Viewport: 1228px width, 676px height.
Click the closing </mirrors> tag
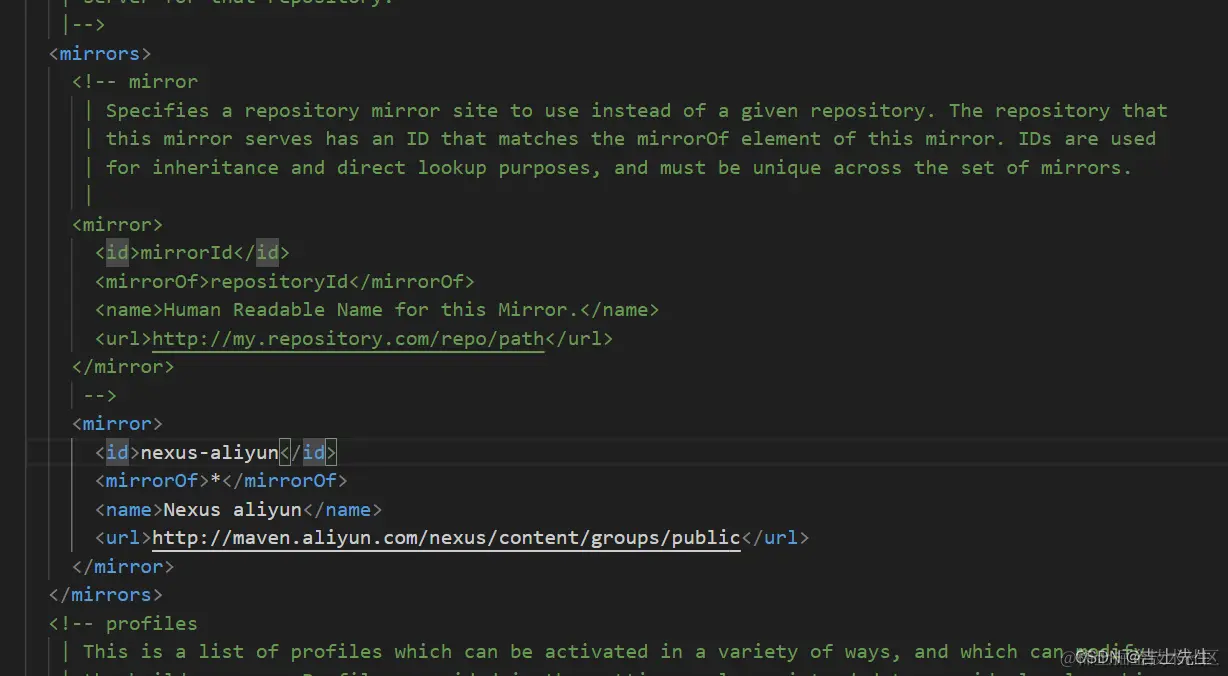coord(106,594)
